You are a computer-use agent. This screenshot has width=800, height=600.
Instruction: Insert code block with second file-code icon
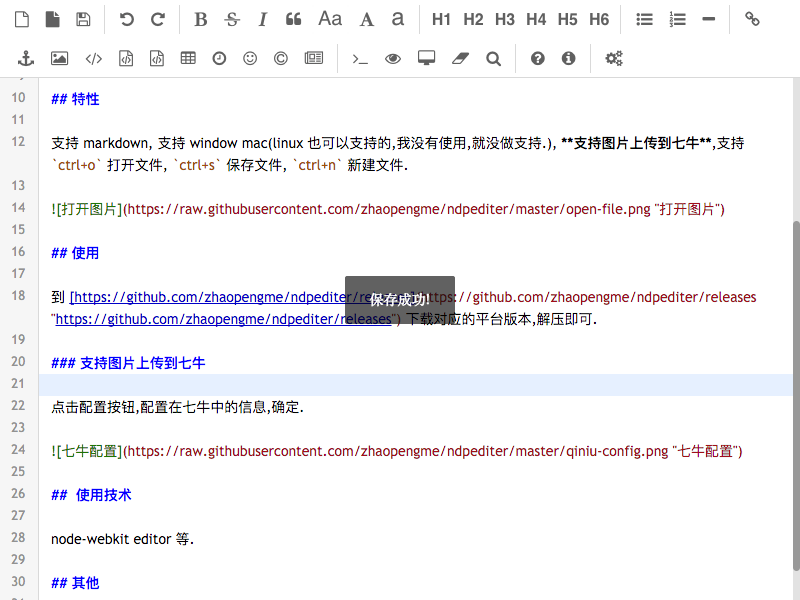pyautogui.click(x=157, y=59)
